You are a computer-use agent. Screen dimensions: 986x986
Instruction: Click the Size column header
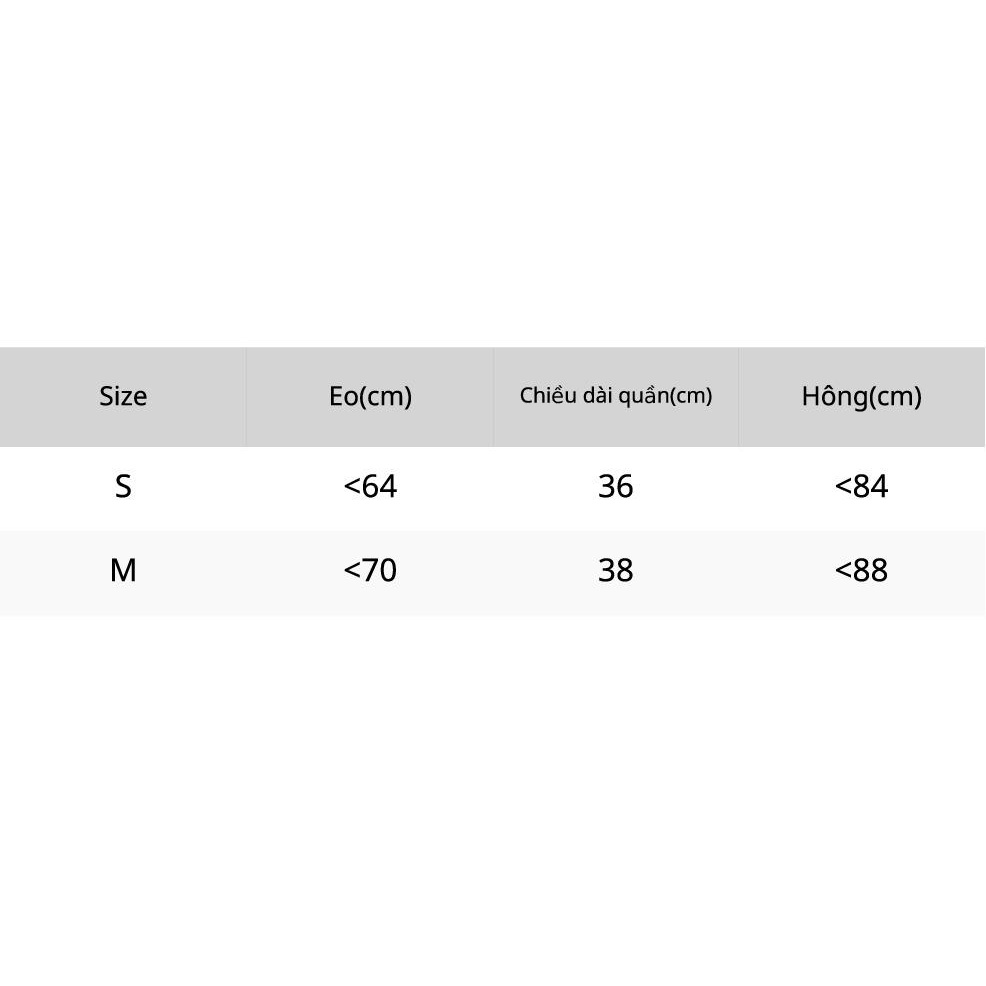(x=123, y=397)
